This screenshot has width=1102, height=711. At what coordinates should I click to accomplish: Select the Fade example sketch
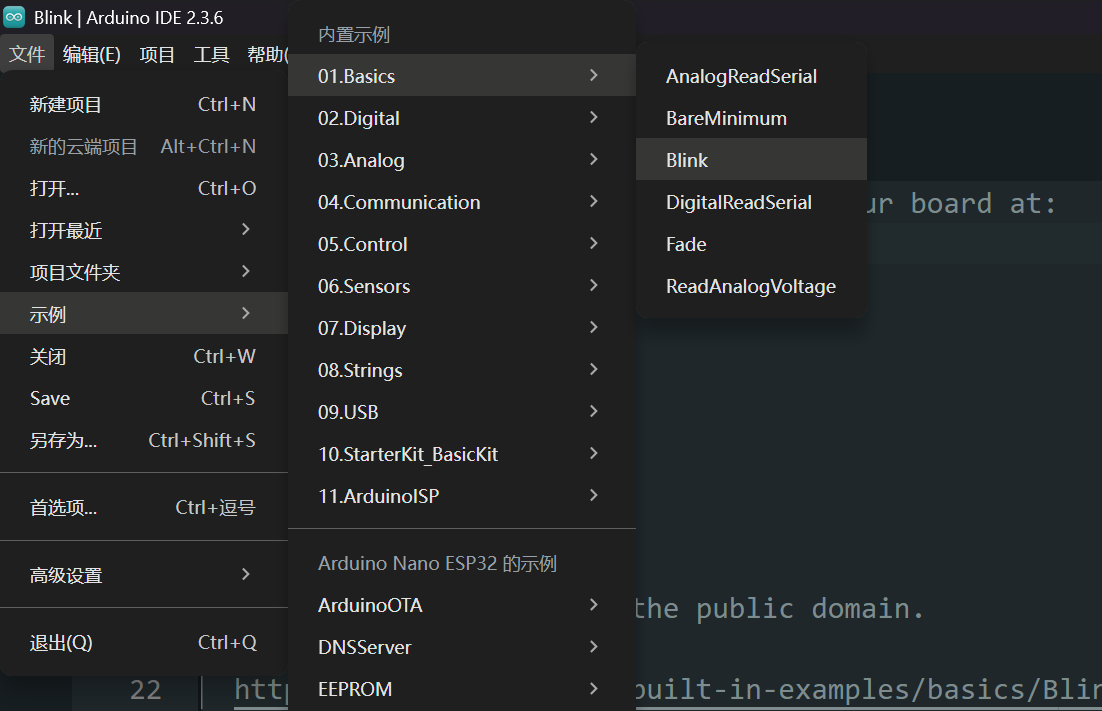686,245
